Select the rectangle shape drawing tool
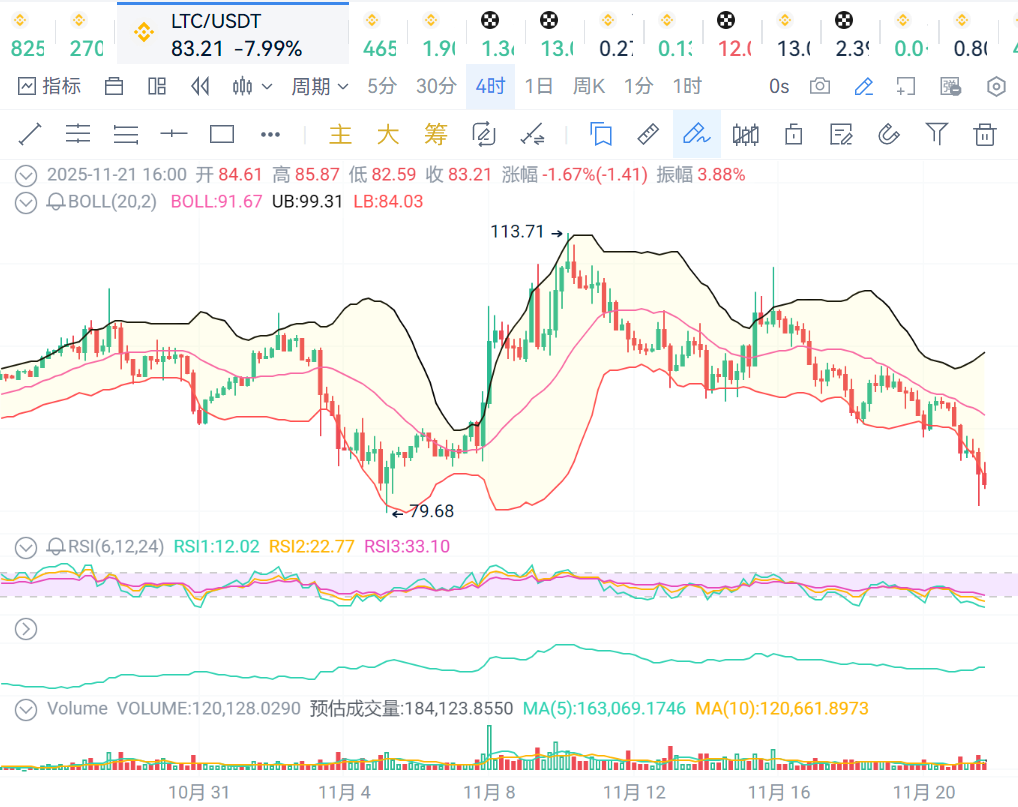This screenshot has height=807, width=1018. click(x=222, y=134)
